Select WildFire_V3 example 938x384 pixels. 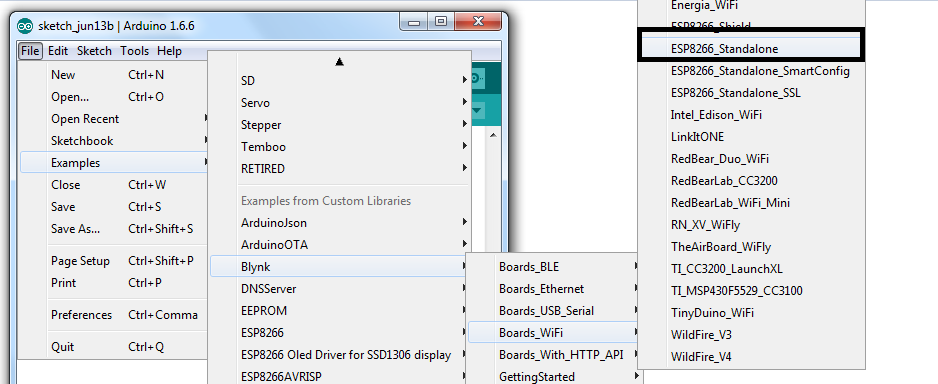[751, 335]
